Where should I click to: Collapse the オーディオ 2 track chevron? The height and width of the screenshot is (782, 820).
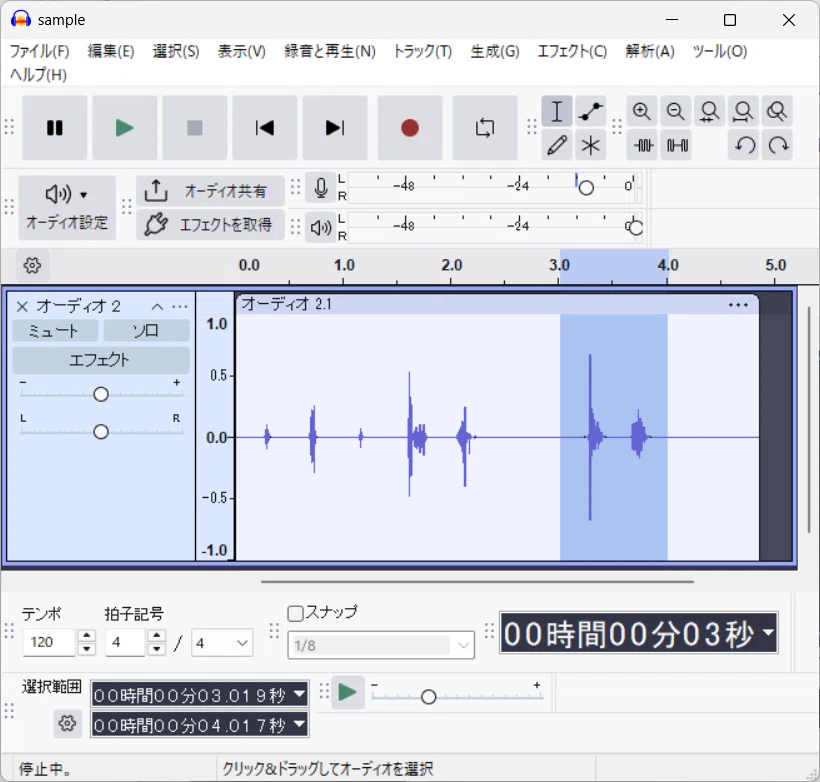pyautogui.click(x=157, y=307)
